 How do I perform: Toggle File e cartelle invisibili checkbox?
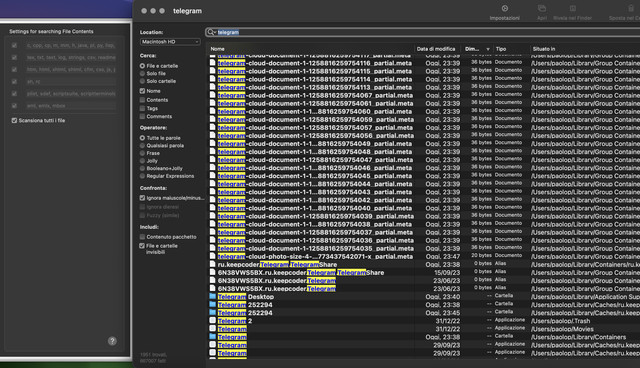click(x=142, y=246)
